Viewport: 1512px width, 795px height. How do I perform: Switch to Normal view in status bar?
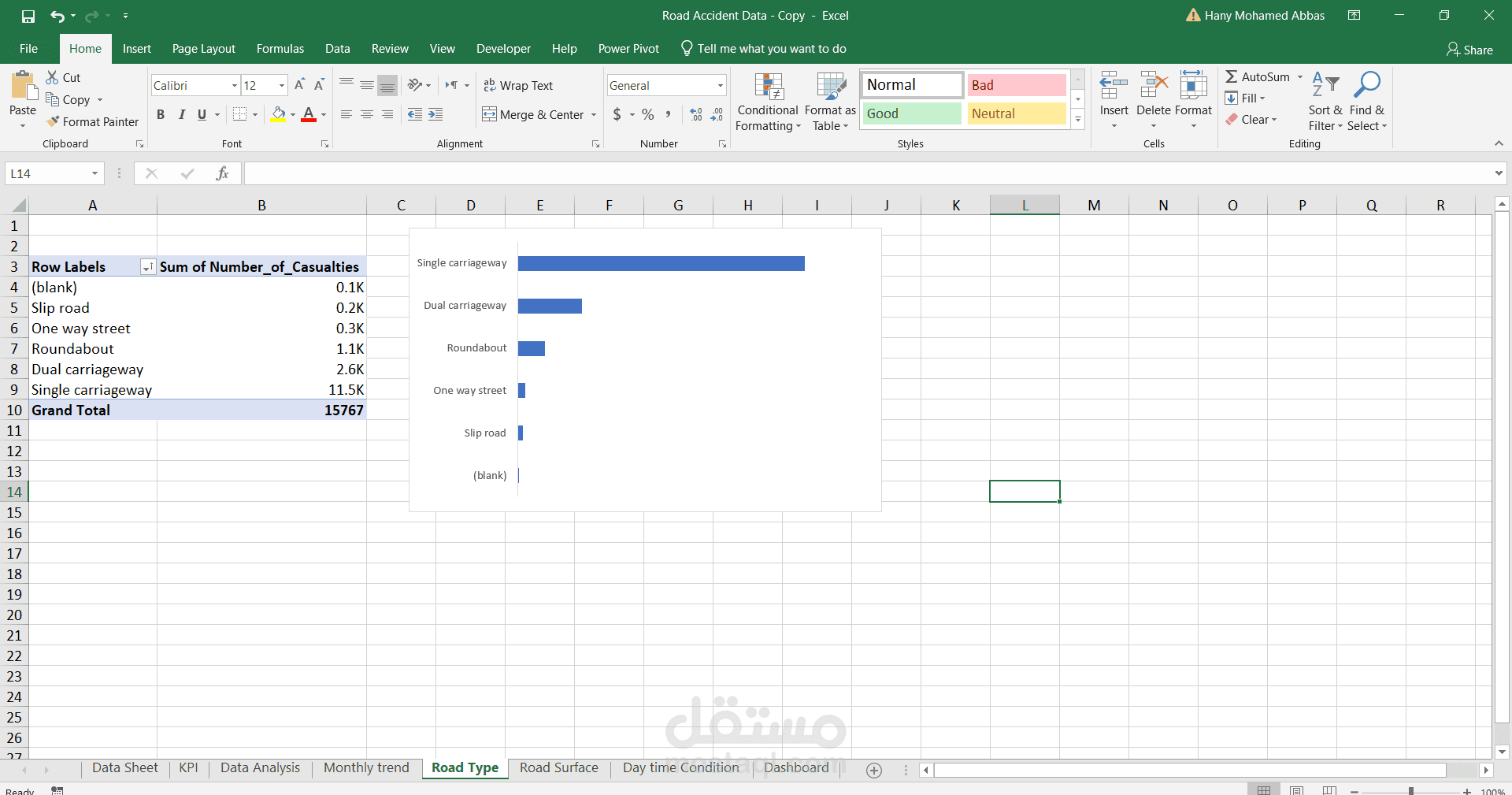(1264, 789)
